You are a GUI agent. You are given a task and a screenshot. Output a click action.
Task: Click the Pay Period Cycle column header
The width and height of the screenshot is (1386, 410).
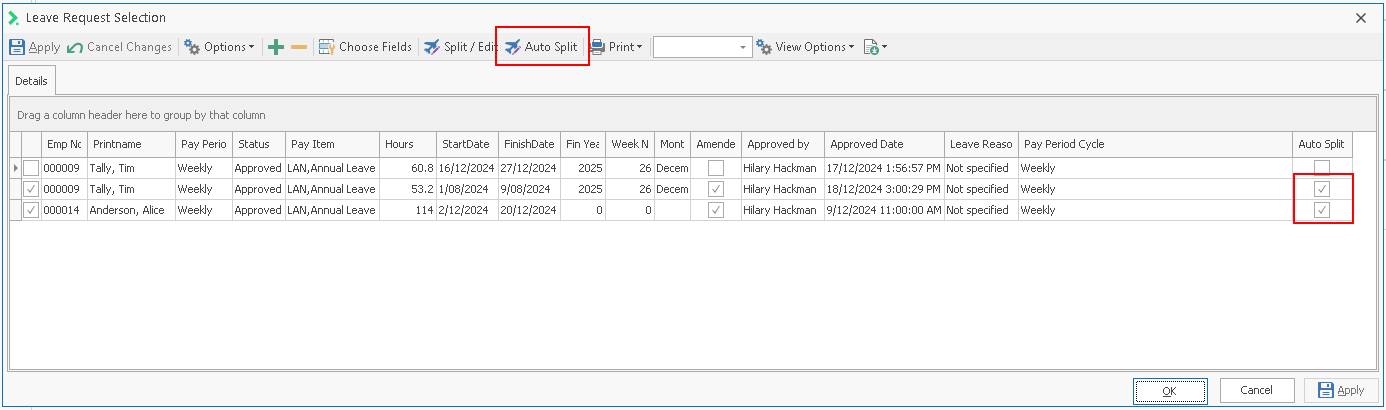pyautogui.click(x=1154, y=144)
